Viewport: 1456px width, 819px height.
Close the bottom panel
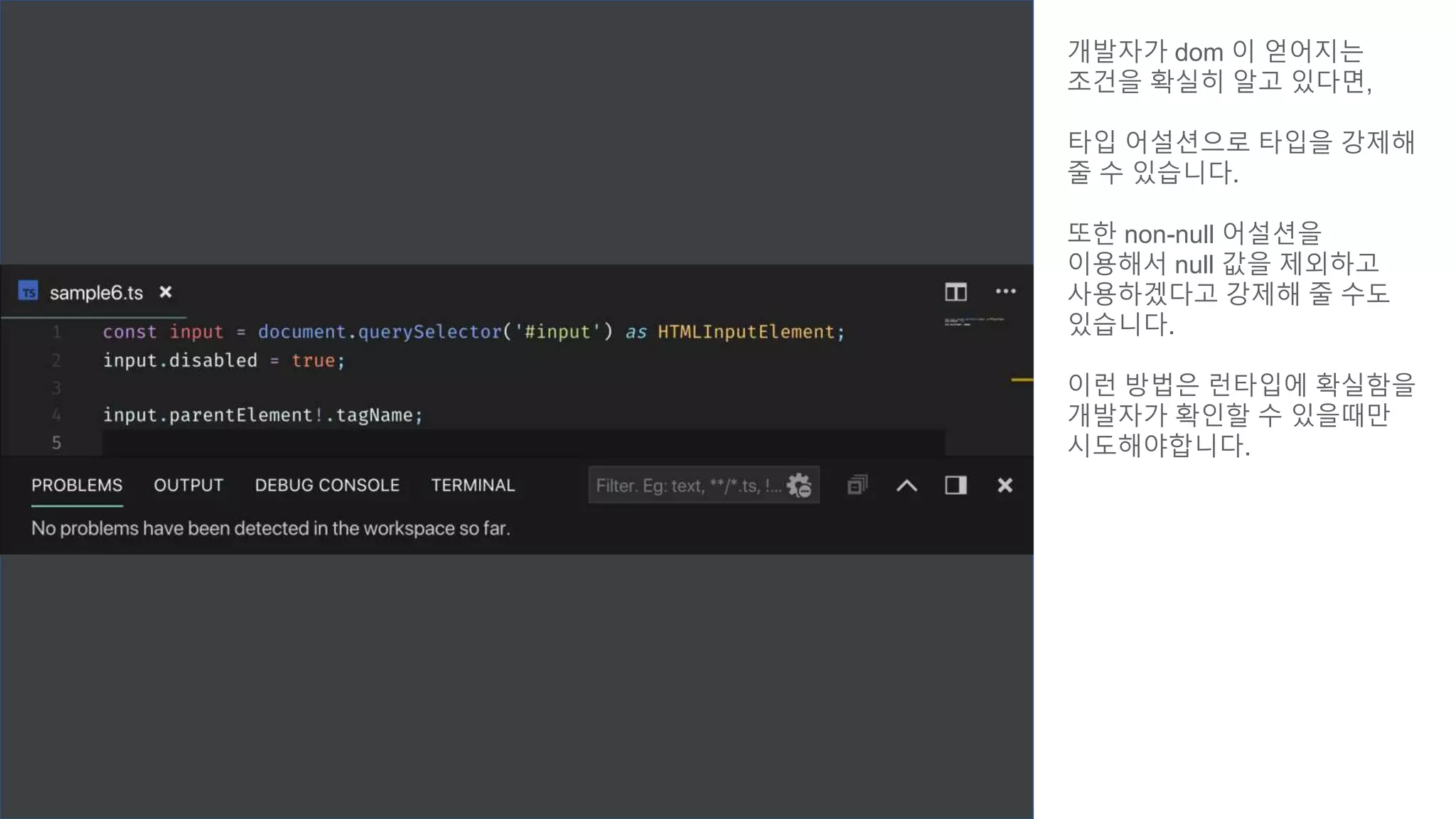[x=1005, y=485]
